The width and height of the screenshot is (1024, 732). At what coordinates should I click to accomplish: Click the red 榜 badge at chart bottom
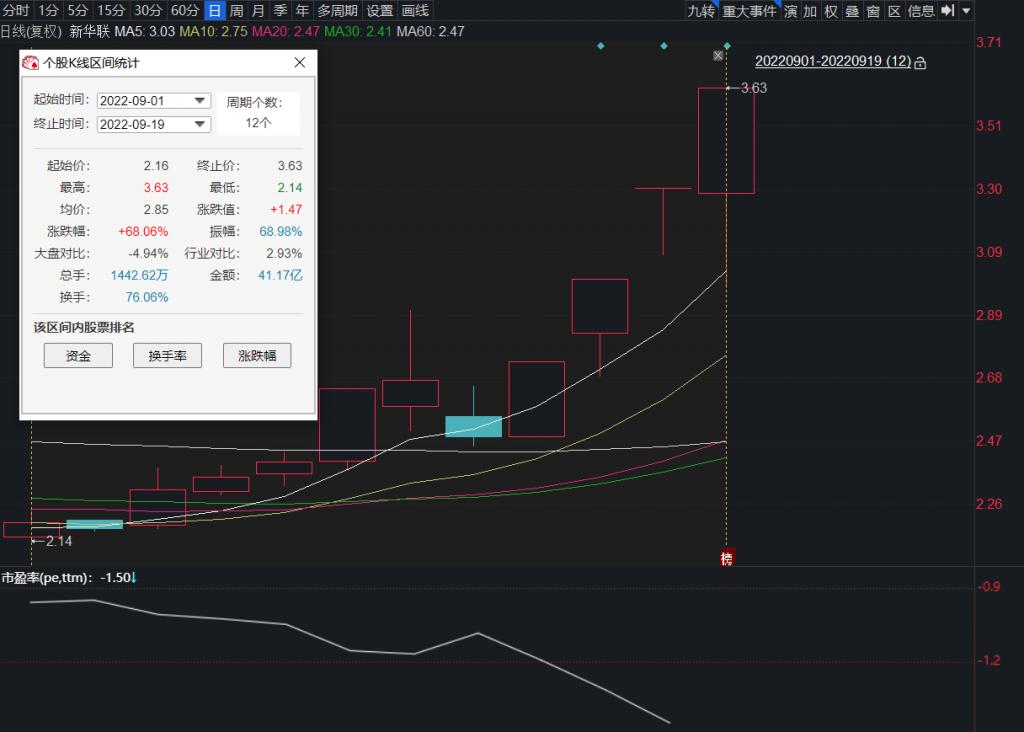(726, 558)
